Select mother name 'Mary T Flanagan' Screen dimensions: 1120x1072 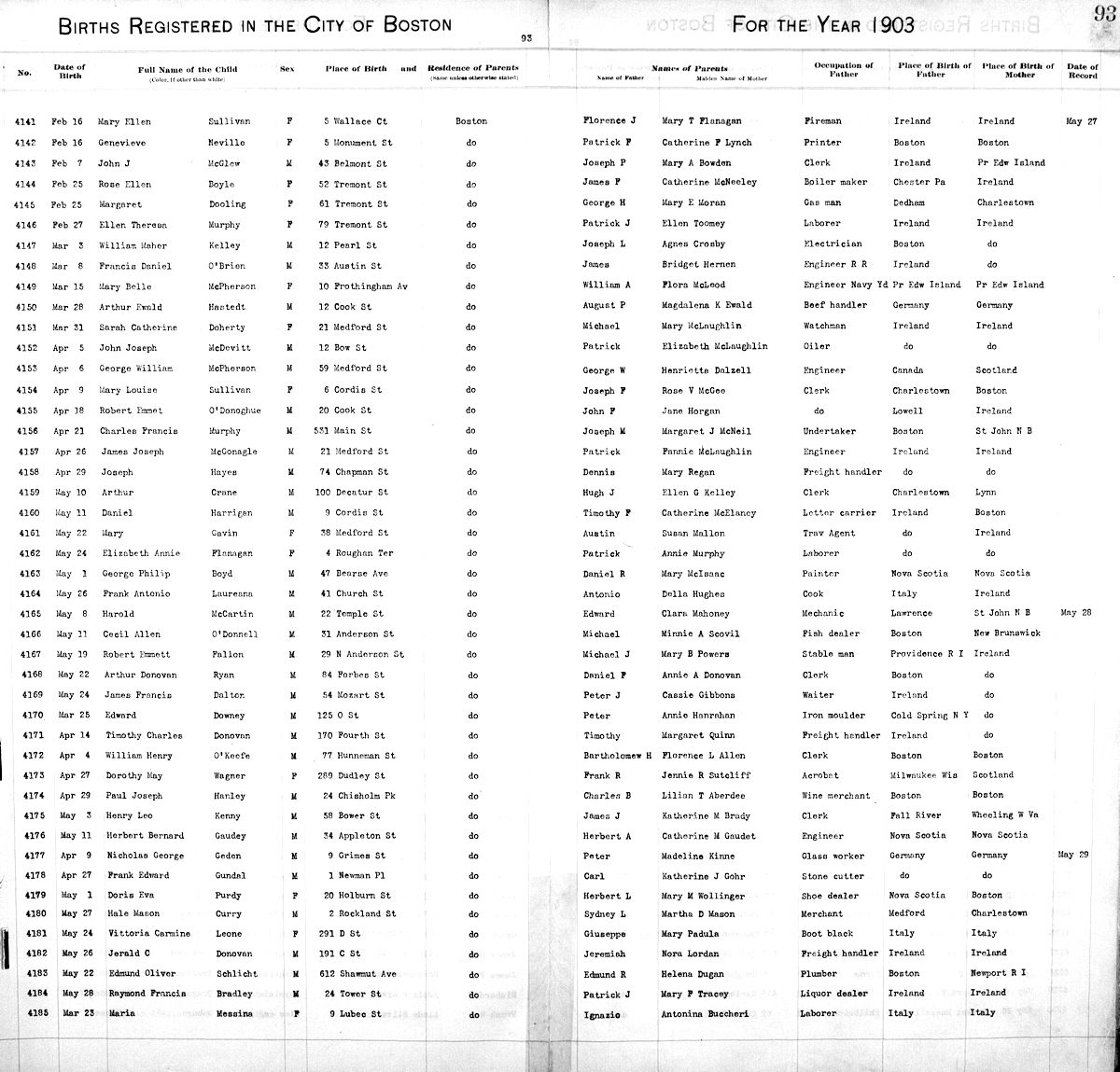703,121
